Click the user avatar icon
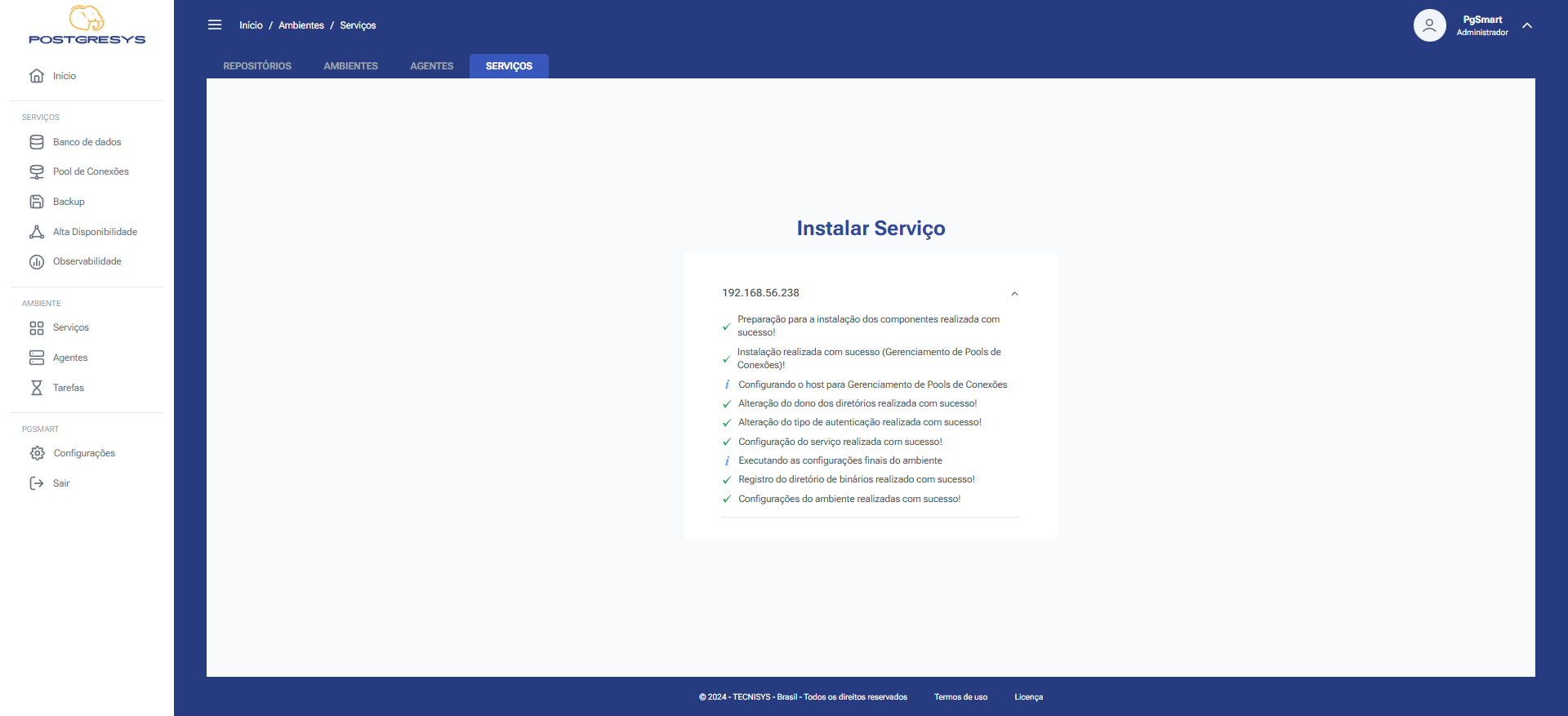Viewport: 1568px width, 716px height. [1429, 25]
